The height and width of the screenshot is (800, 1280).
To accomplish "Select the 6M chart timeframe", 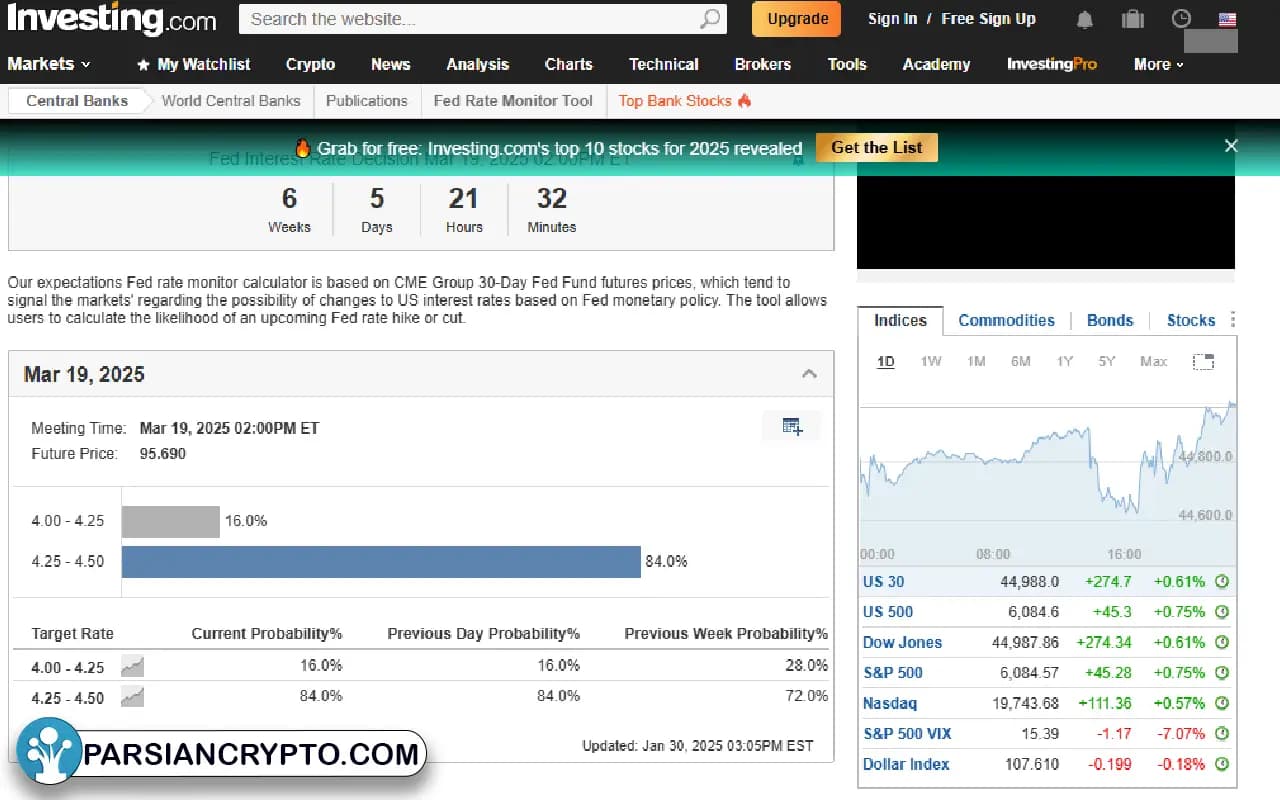I will pyautogui.click(x=1020, y=361).
